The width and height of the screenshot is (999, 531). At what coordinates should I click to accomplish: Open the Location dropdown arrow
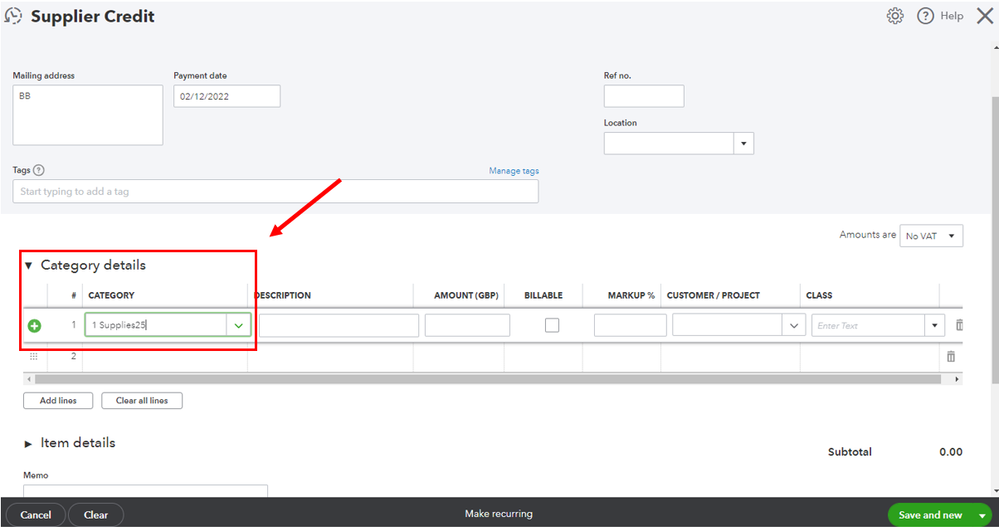coord(744,143)
